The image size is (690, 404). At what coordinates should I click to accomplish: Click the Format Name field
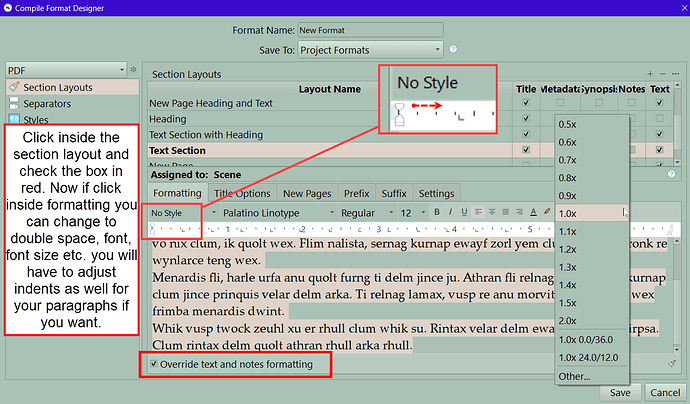(370, 30)
